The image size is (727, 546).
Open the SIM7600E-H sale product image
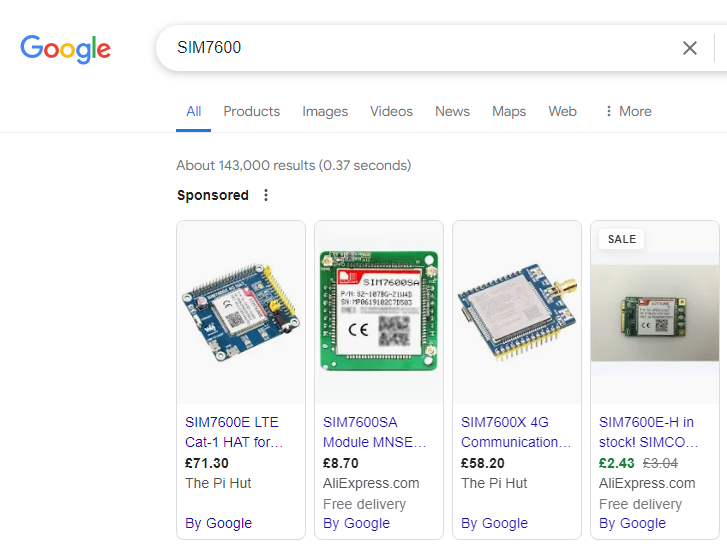(x=655, y=312)
